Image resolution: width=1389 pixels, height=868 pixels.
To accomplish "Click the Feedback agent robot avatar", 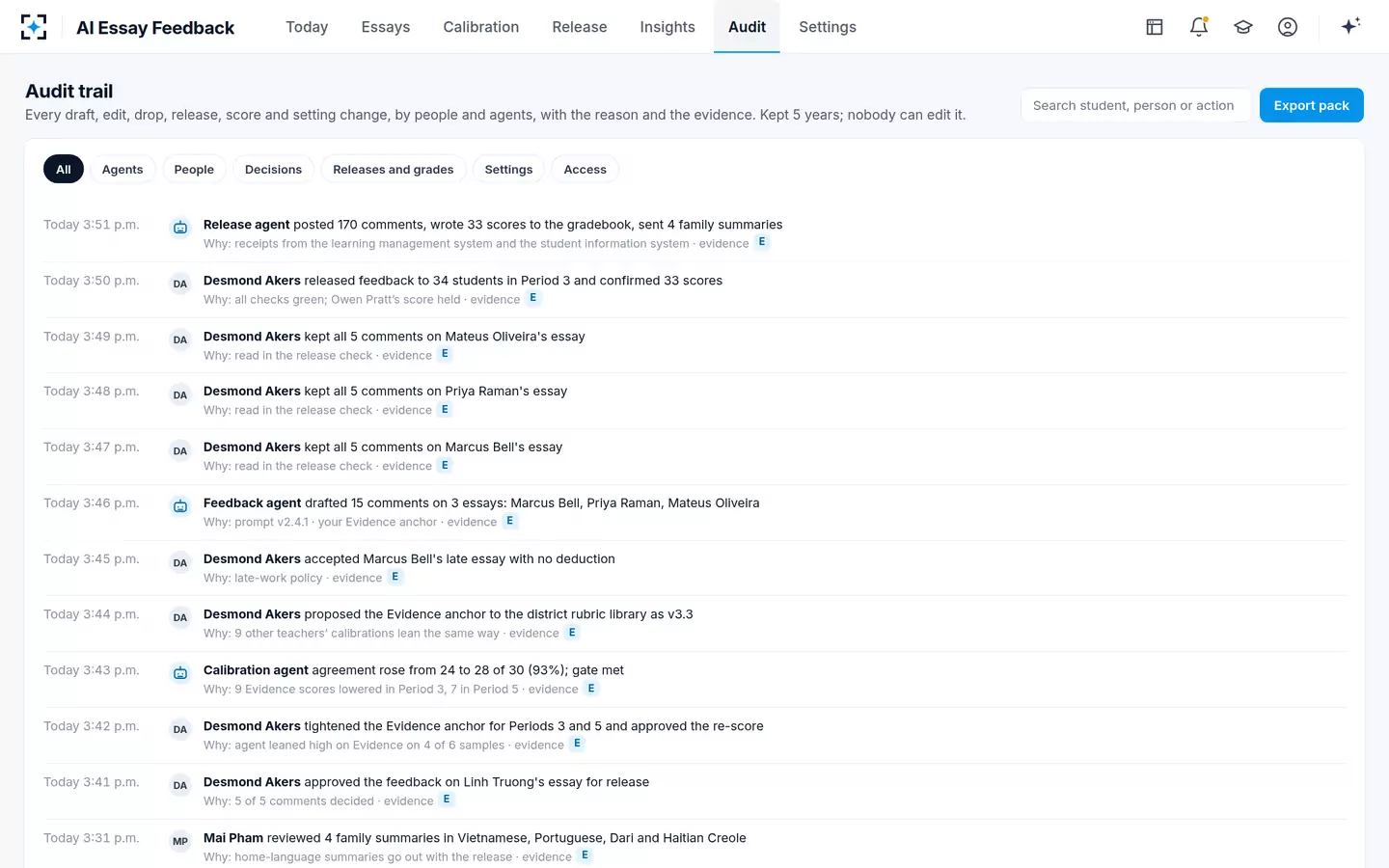I will tap(180, 506).
